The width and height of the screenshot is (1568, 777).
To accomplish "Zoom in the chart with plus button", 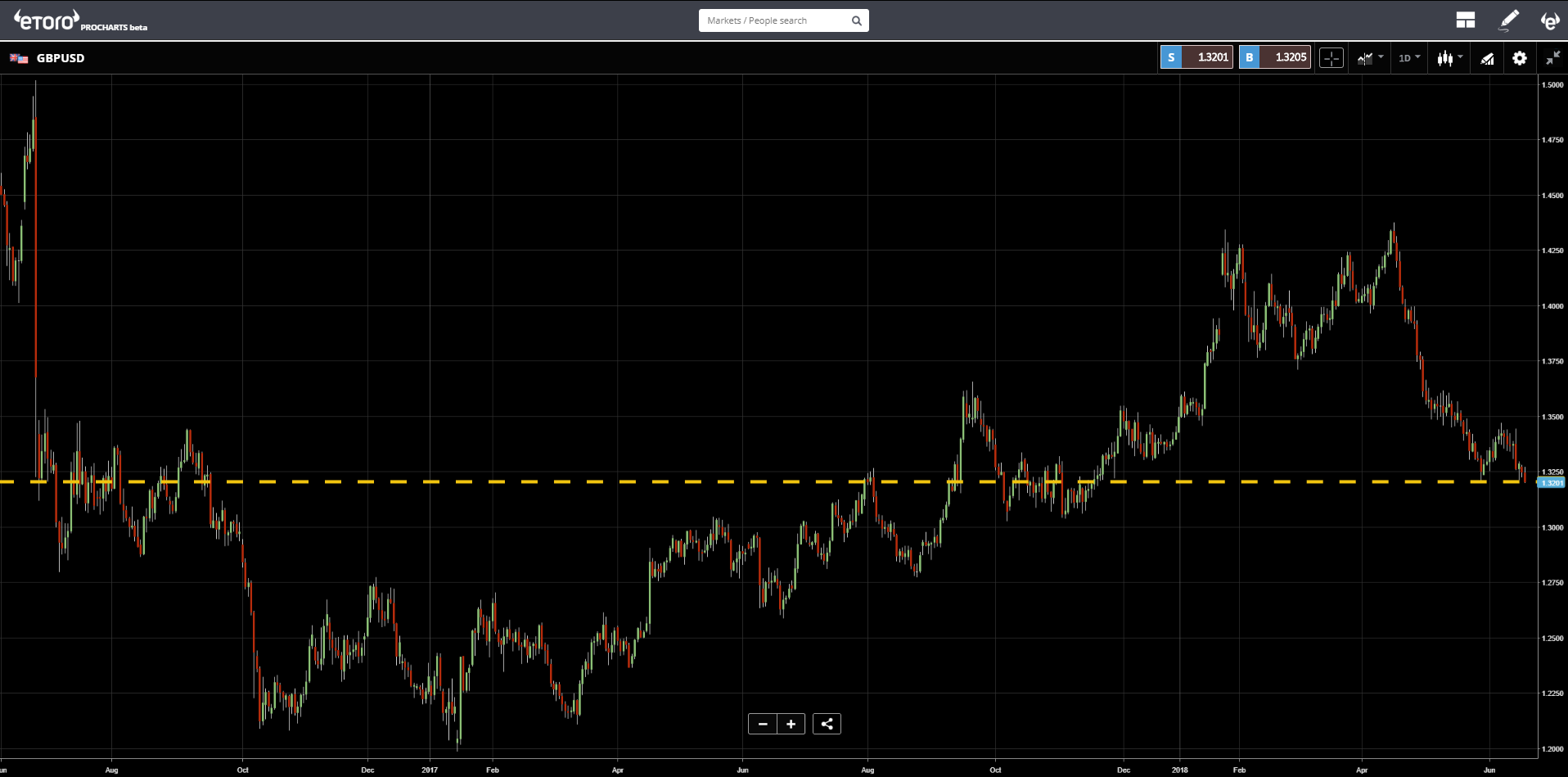I will point(791,724).
